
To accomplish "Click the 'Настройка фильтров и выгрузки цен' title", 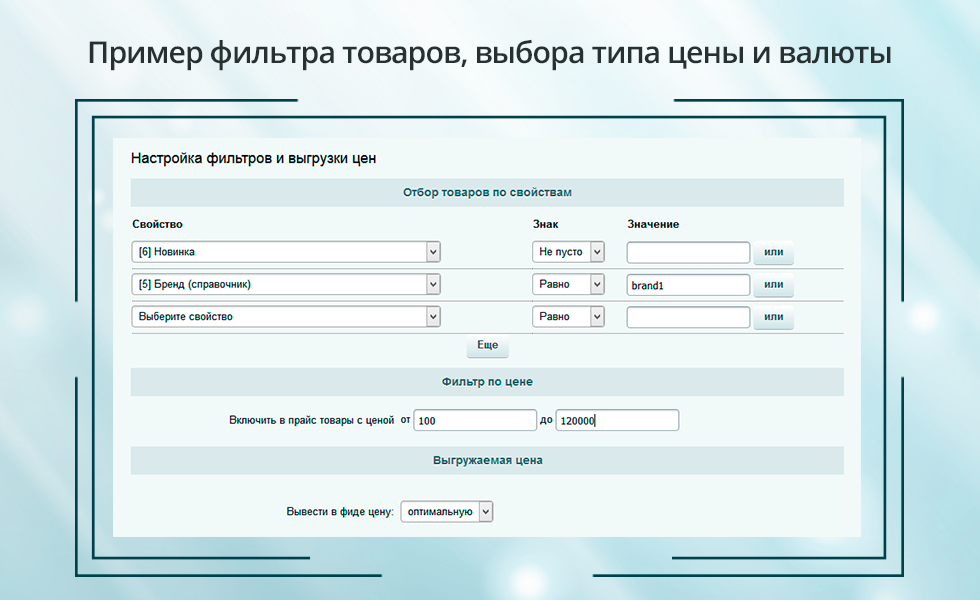I will (253, 159).
